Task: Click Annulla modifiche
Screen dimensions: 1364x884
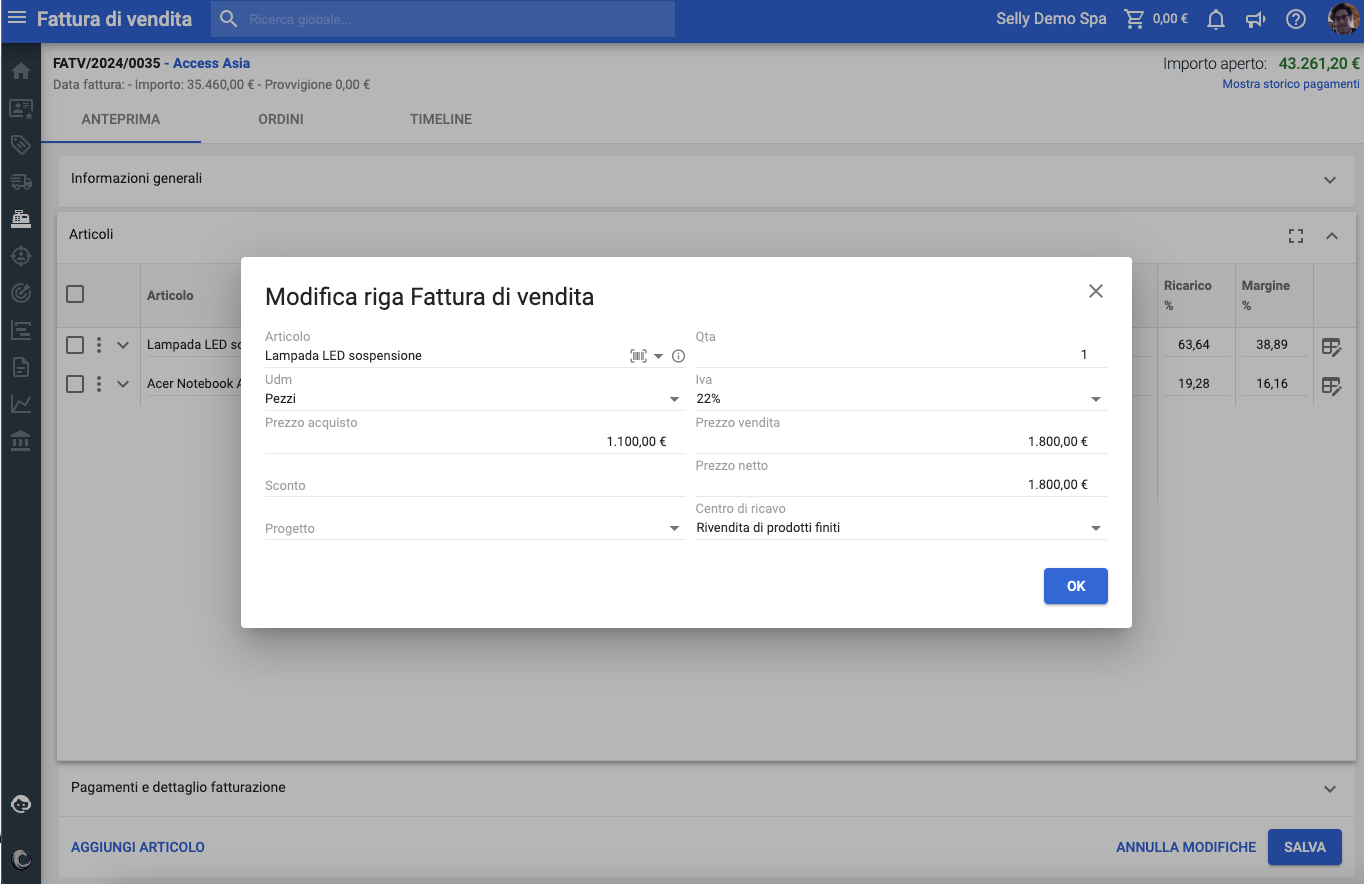Action: click(x=1186, y=847)
